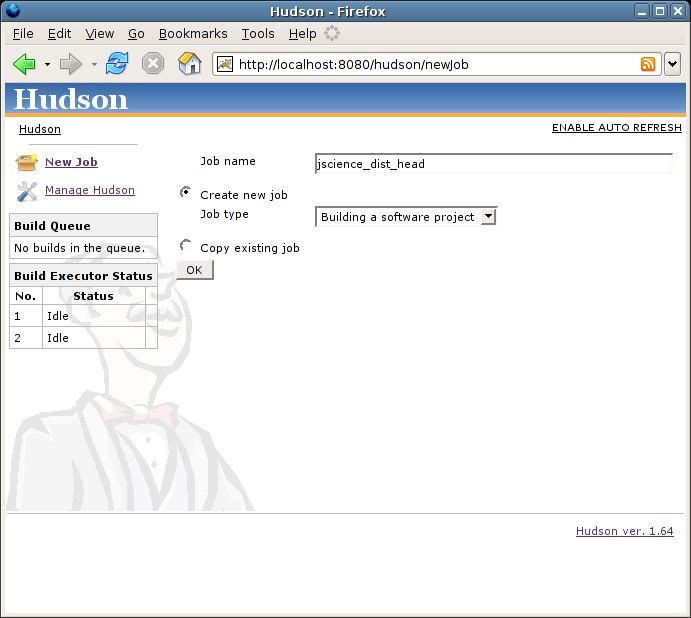Screen dimensions: 691x618
Task: Open the New Job link
Action: coord(71,162)
